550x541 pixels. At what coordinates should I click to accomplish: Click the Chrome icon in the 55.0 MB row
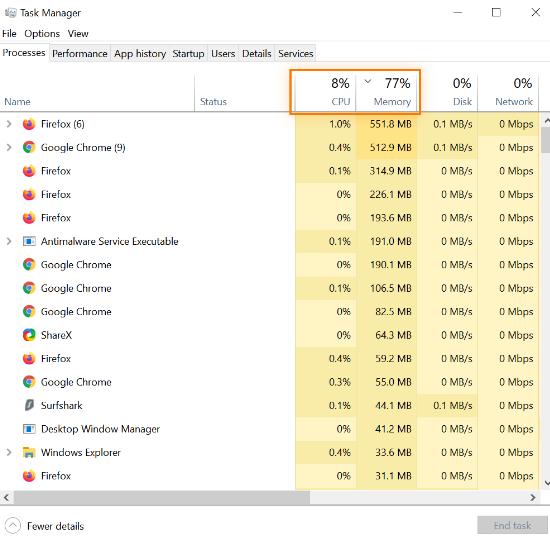tap(29, 382)
